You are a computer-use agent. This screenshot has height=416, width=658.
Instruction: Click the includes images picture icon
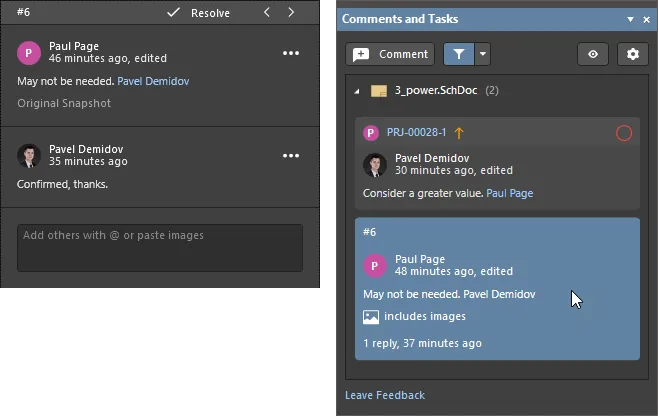point(371,317)
